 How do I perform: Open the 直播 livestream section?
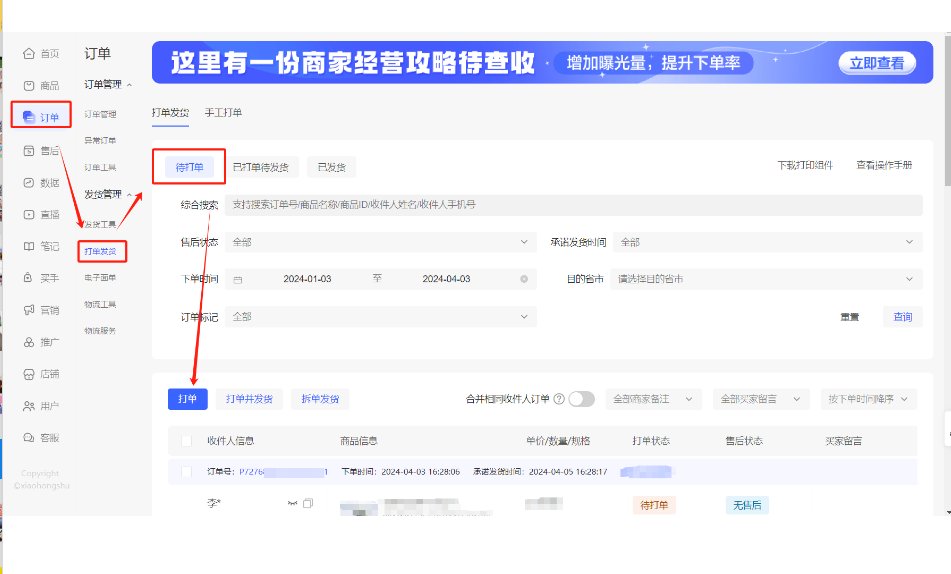pyautogui.click(x=30, y=214)
